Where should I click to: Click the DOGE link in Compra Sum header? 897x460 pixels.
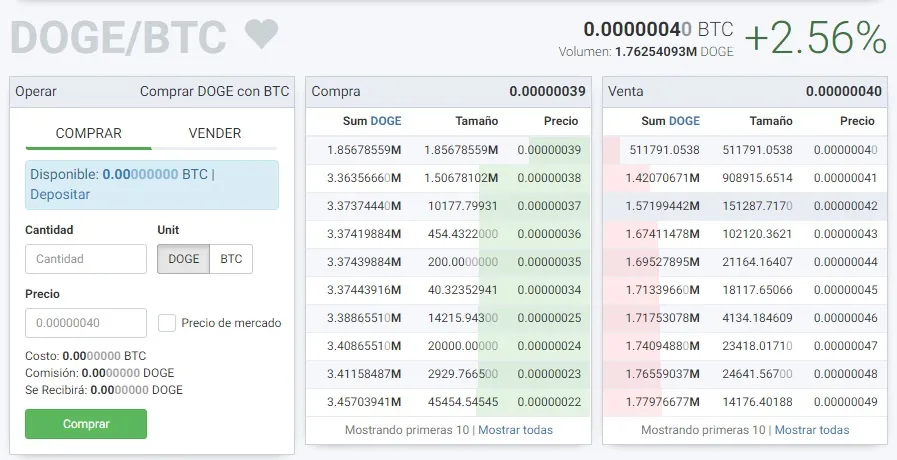(x=386, y=121)
